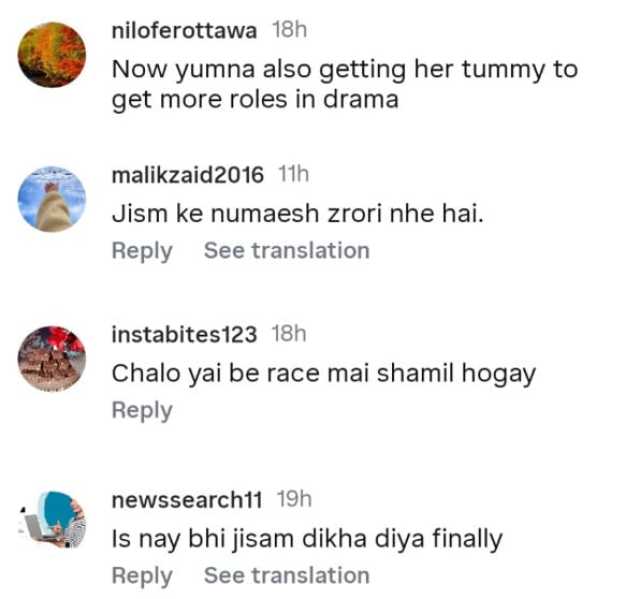Visit the instabites123 username link

pyautogui.click(x=184, y=335)
